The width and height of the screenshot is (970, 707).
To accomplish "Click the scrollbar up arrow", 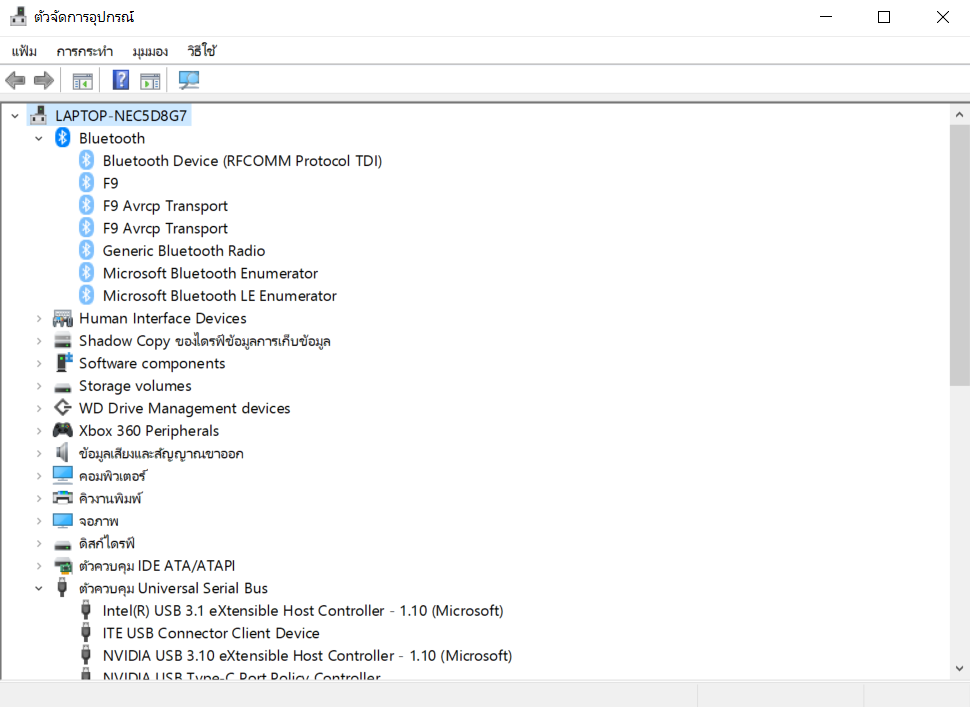I will (x=959, y=114).
